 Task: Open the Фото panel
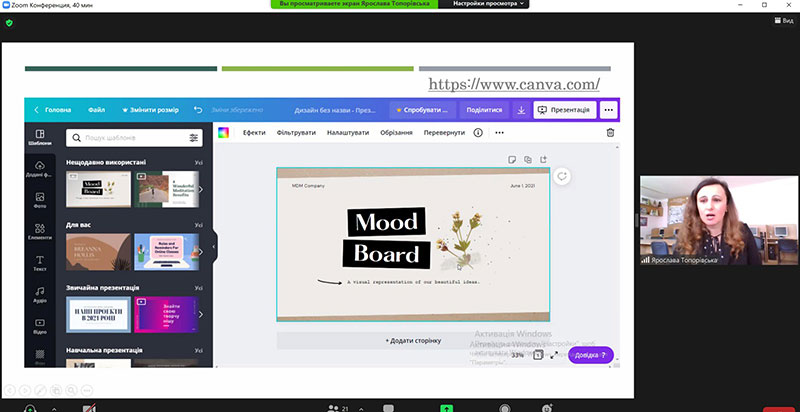point(40,200)
